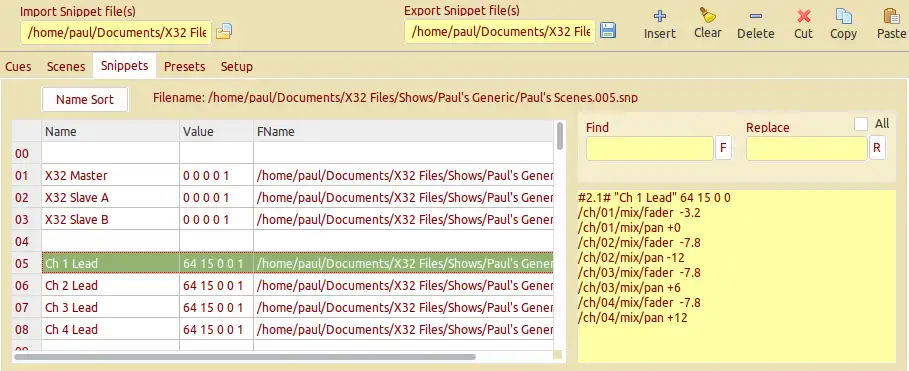Click row number 04 header
Screen dimensions: 909x371
(x=27, y=241)
